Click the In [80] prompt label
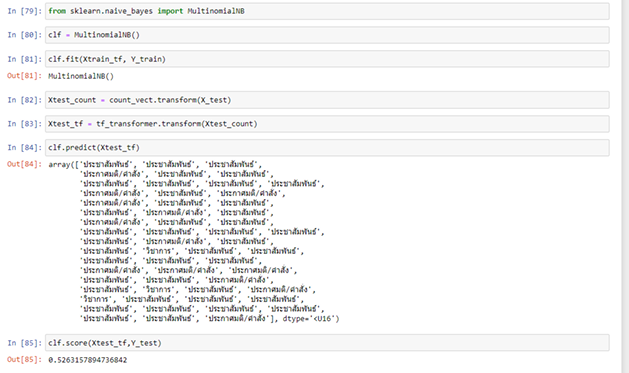 pyautogui.click(x=24, y=35)
